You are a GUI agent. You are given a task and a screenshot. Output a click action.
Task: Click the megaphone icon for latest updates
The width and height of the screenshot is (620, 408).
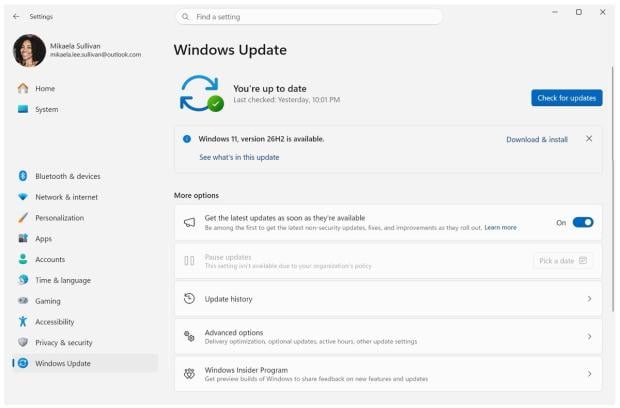[189, 223]
